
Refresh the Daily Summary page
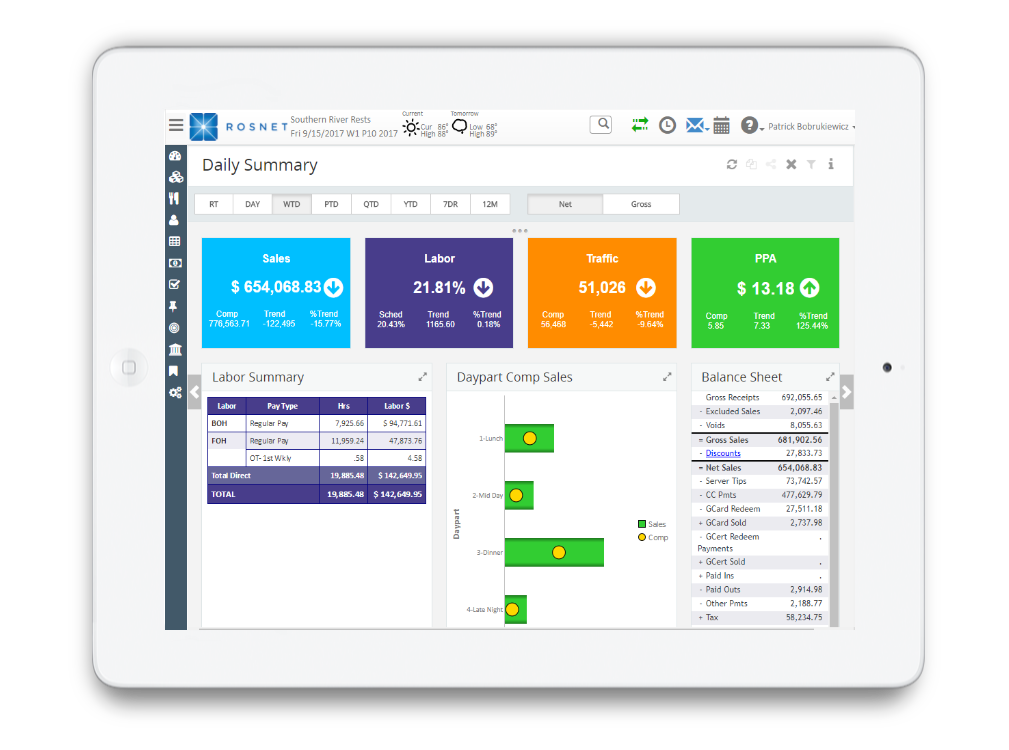point(731,165)
